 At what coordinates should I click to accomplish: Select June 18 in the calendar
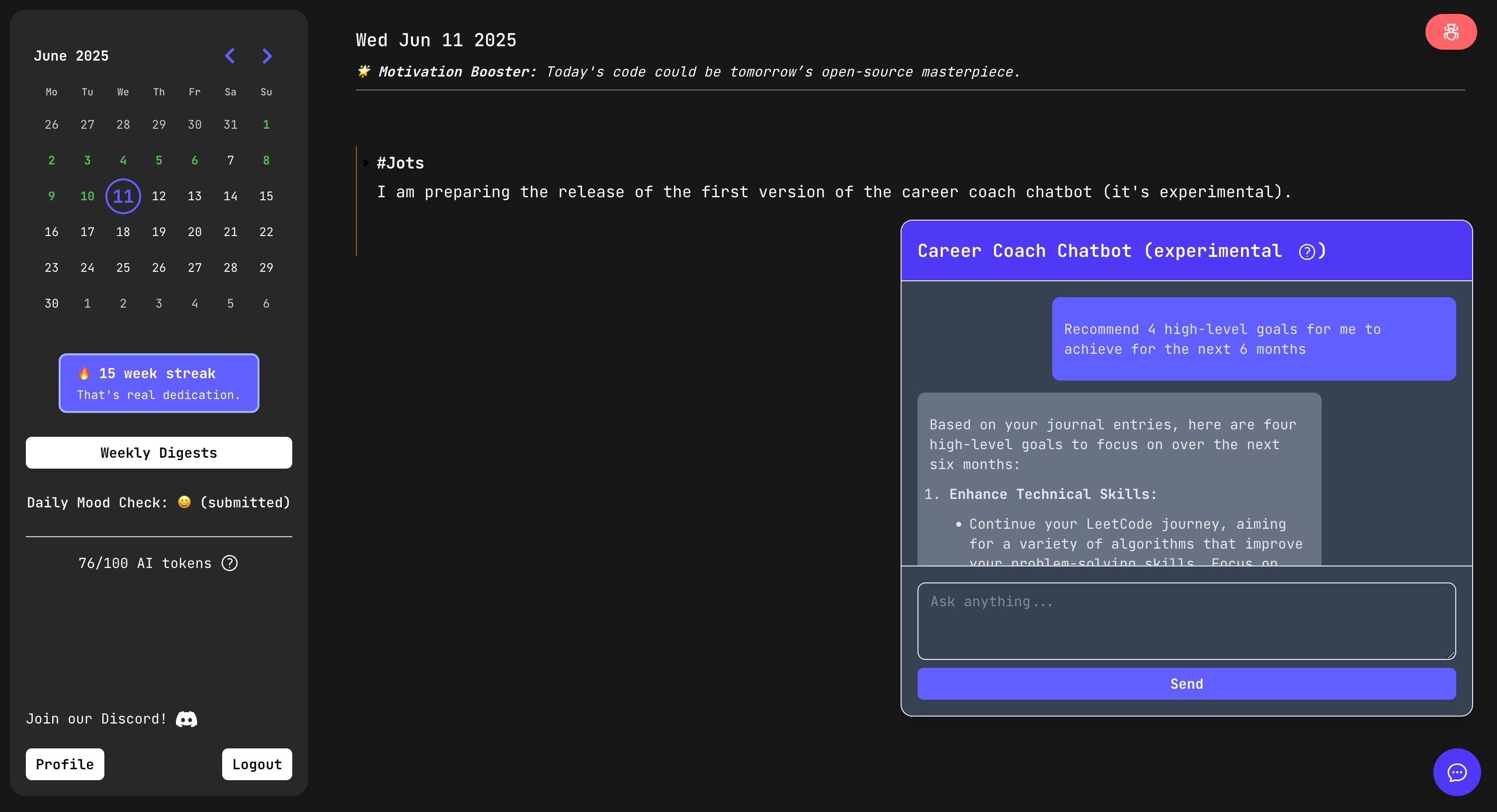click(123, 232)
